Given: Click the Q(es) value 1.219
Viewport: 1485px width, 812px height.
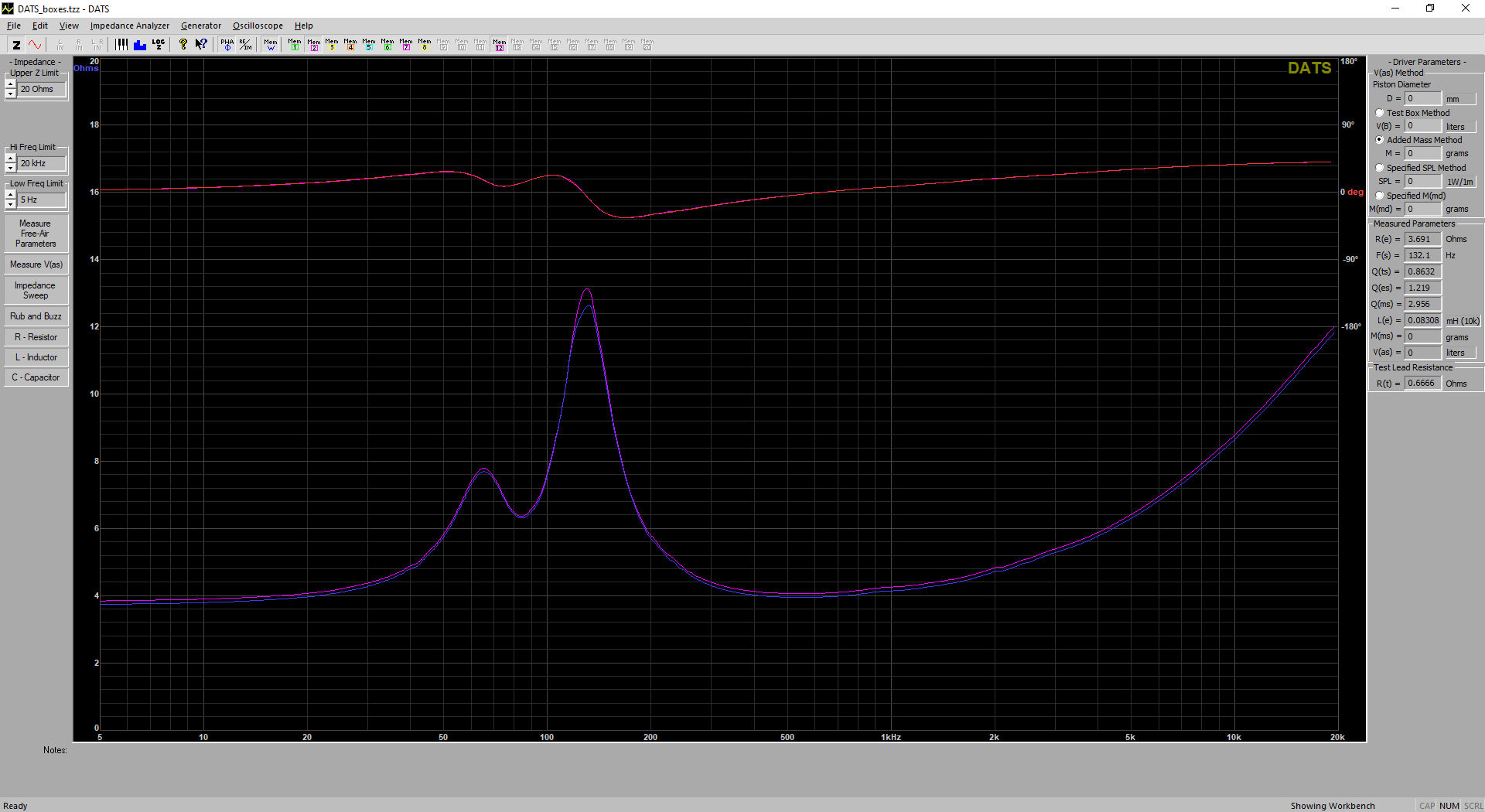Looking at the screenshot, I should [1423, 288].
